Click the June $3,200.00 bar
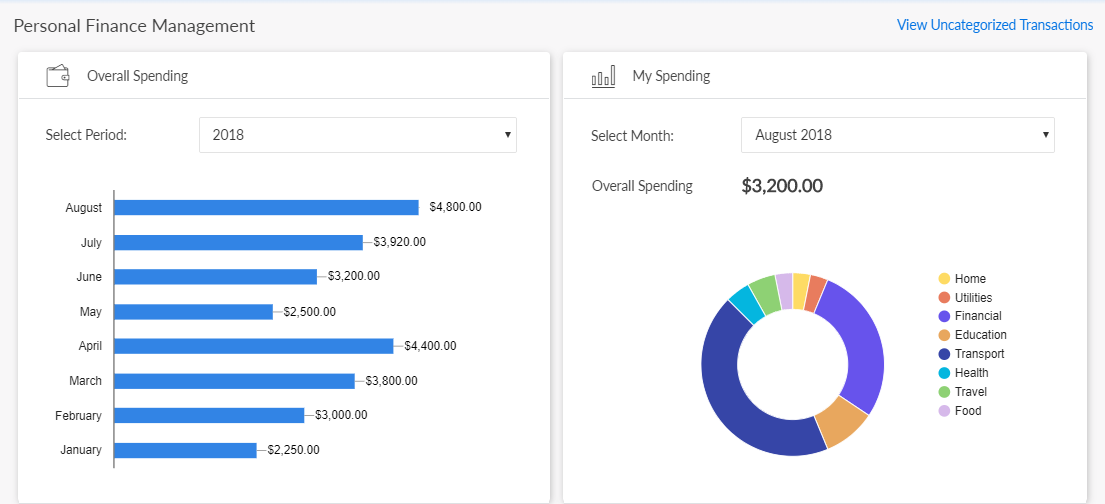This screenshot has width=1105, height=504. 215,277
